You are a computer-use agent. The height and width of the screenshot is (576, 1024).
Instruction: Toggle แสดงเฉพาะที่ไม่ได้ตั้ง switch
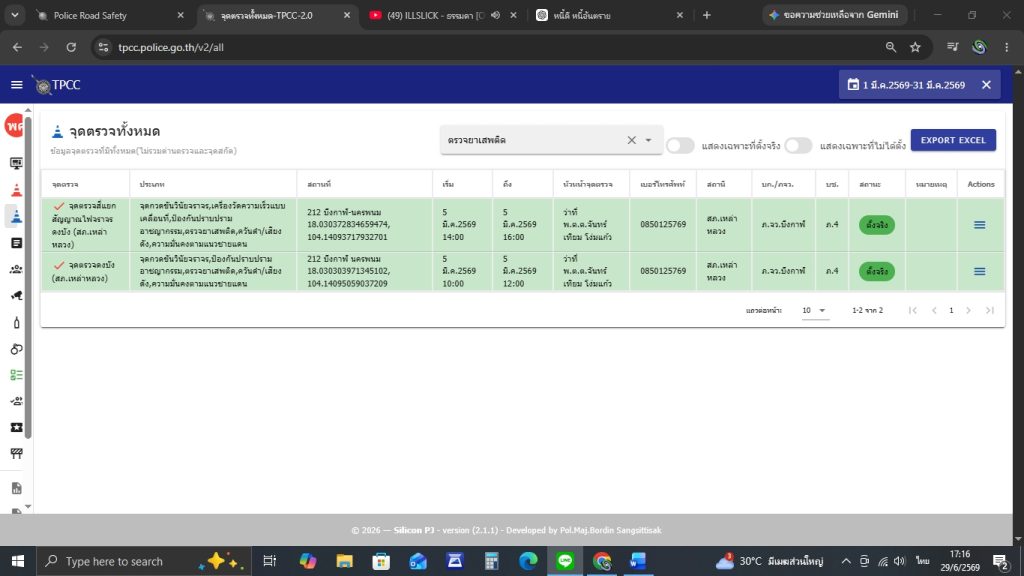(x=798, y=146)
